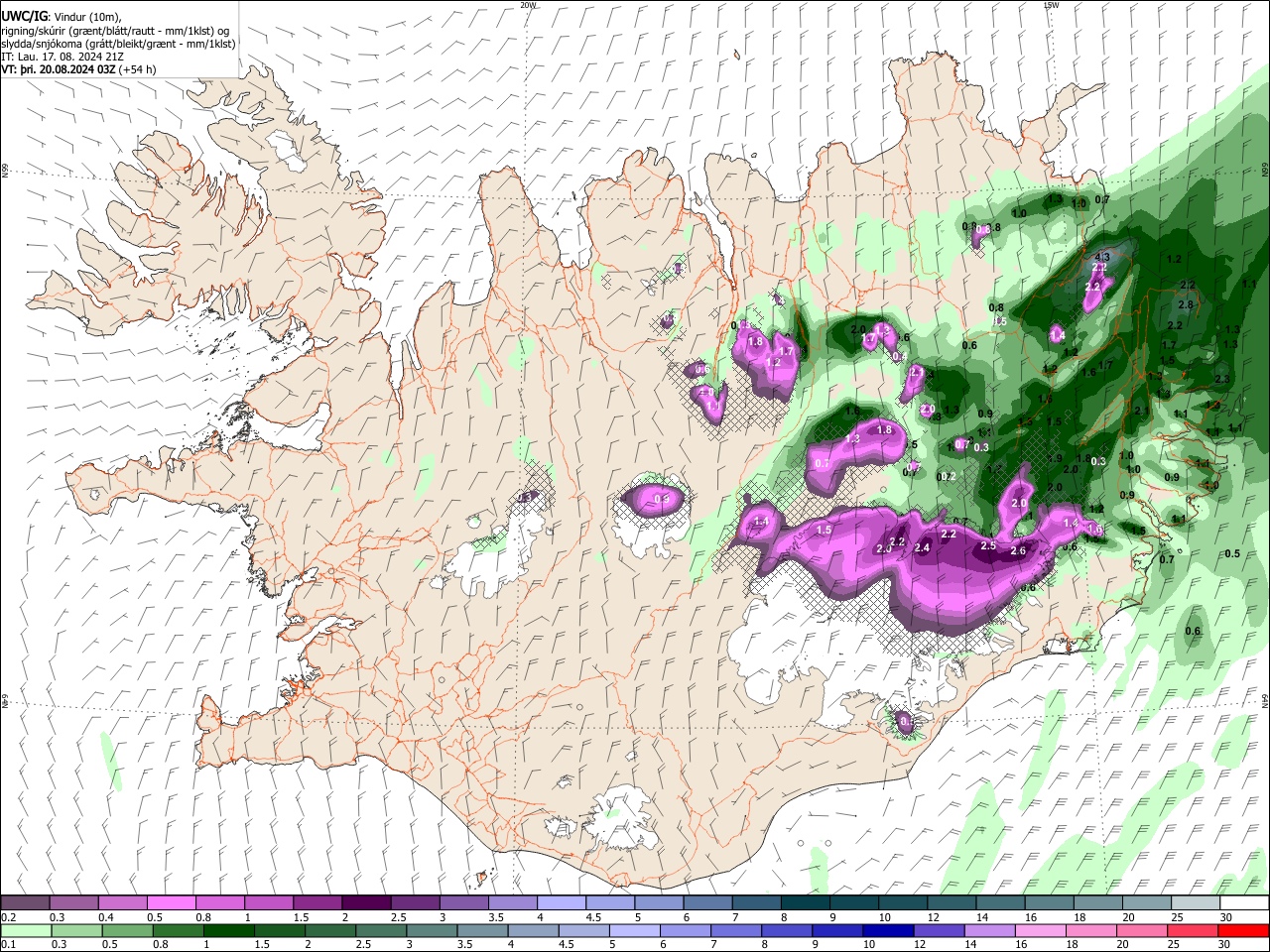Screen dimensions: 1270x952
Task: Click the 'UWC/IG' title in the header box
Action: (24, 16)
